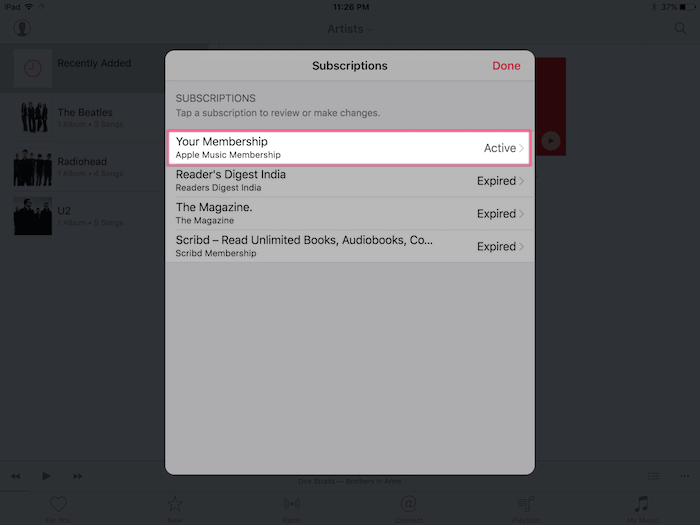This screenshot has height=525, width=700.
Task: Open account profile icon
Action: tap(22, 28)
